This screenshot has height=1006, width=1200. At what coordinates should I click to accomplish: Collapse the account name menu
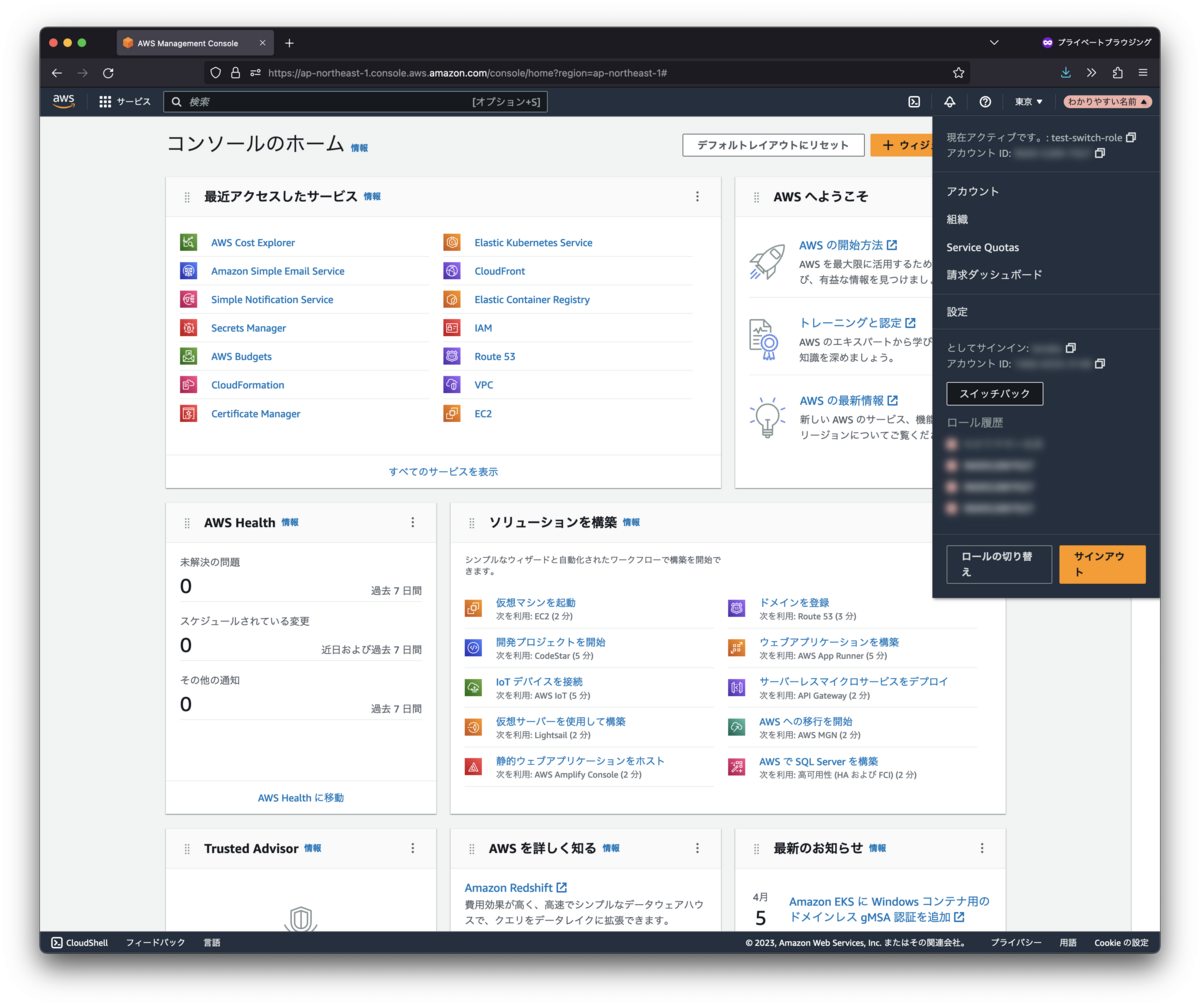click(1108, 101)
